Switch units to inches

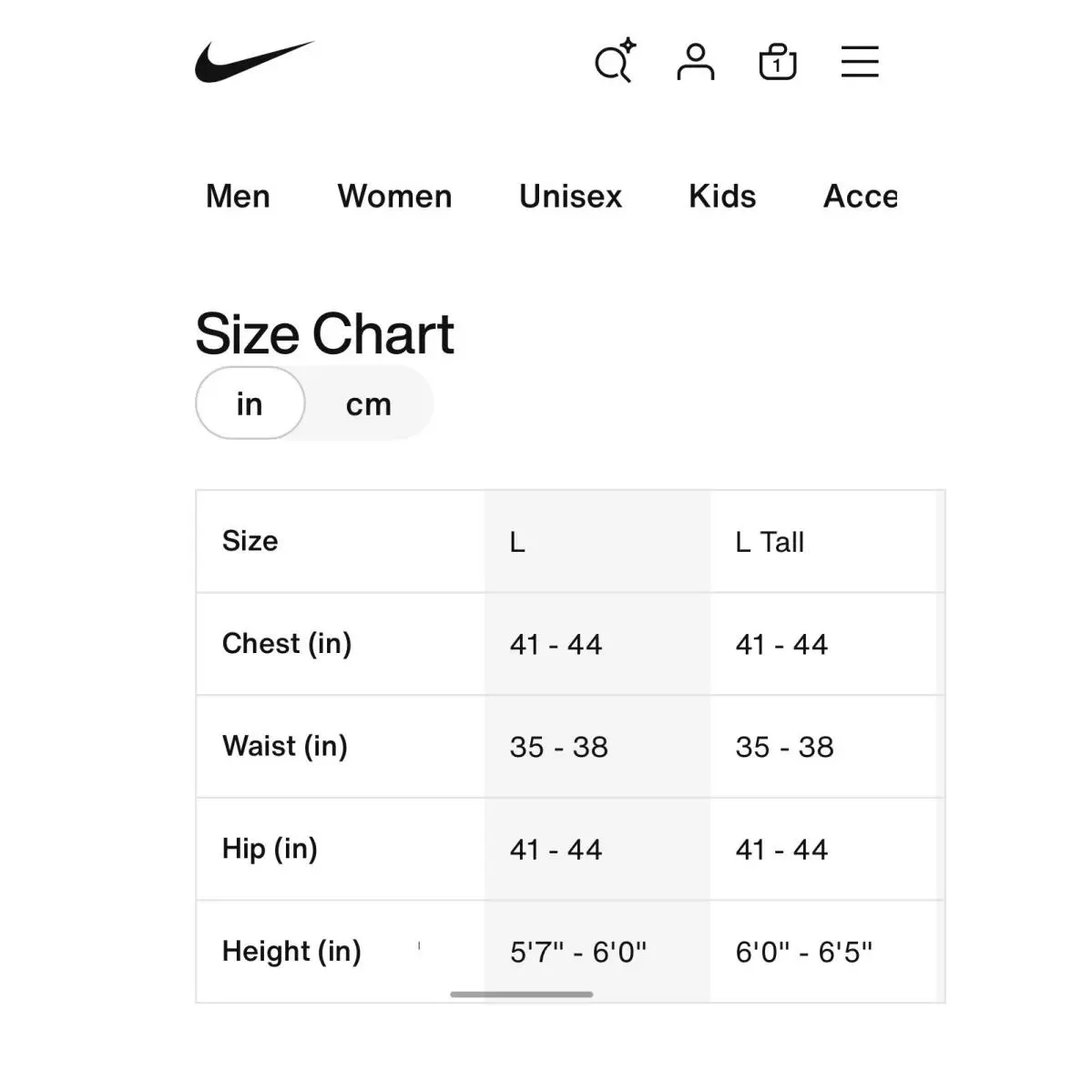coord(250,403)
